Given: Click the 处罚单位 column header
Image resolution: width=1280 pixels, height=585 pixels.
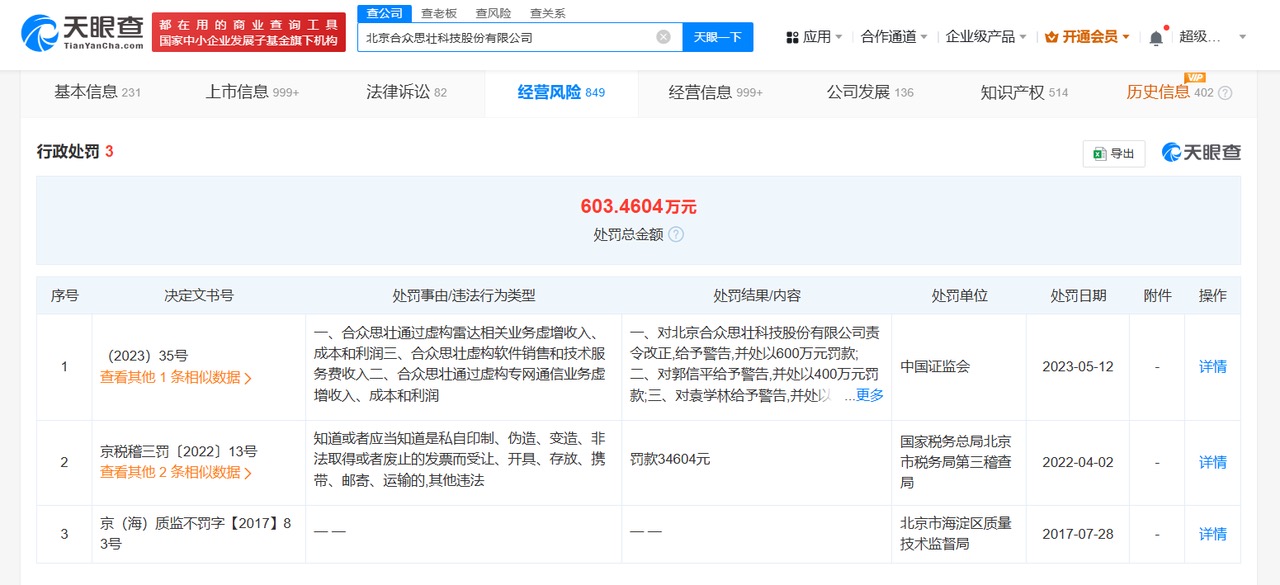Looking at the screenshot, I should [959, 296].
